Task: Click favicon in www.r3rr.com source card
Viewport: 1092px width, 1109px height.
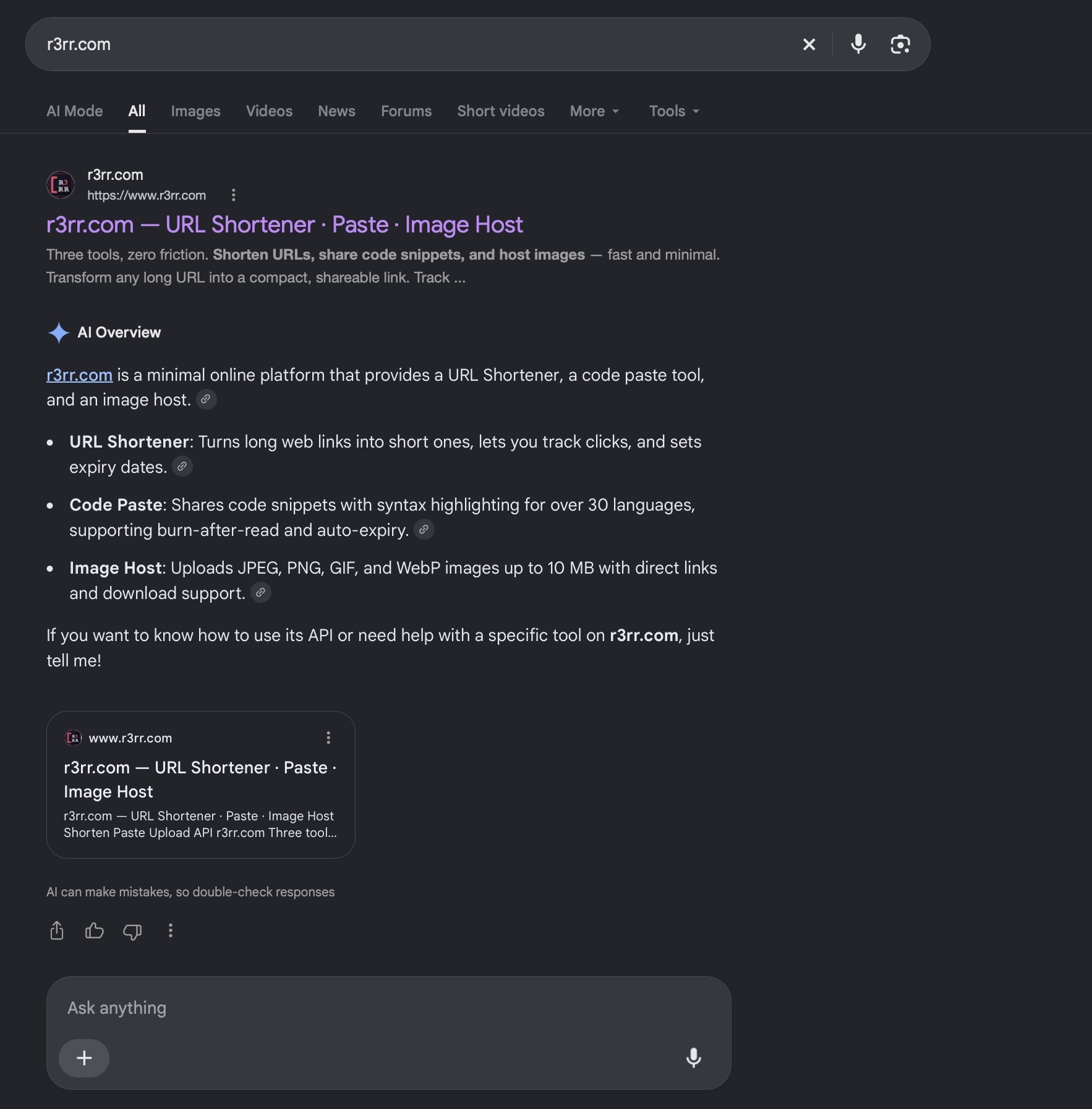Action: click(x=73, y=737)
